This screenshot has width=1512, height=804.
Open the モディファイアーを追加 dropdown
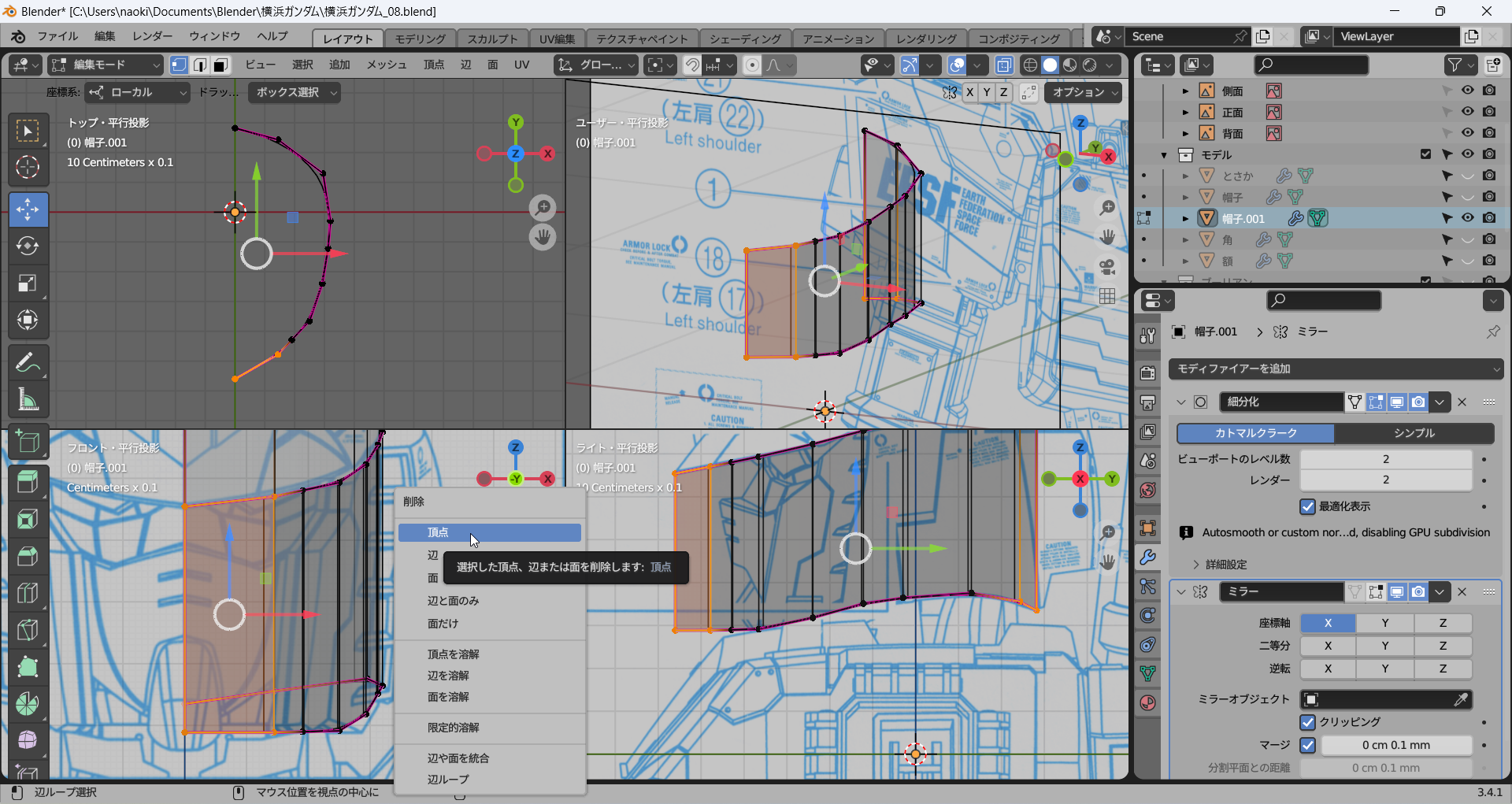[1335, 369]
